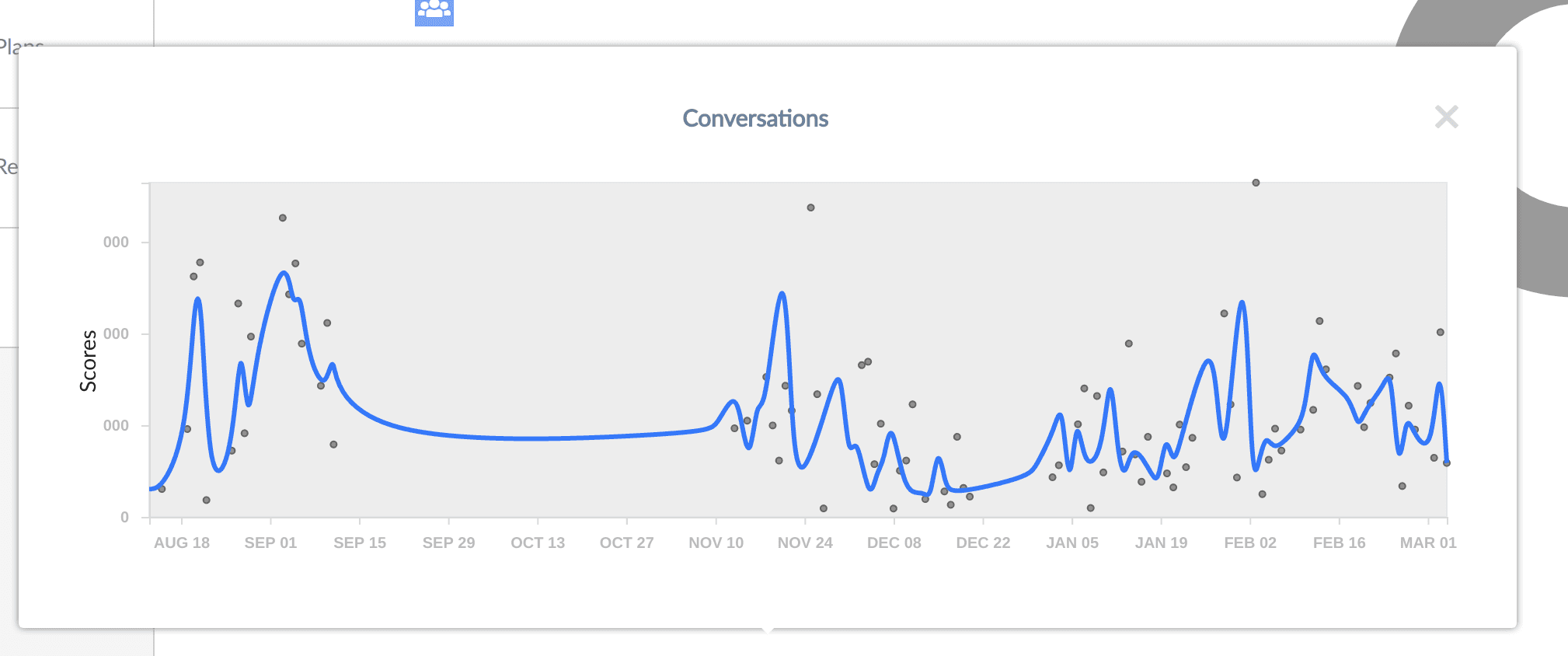The height and width of the screenshot is (656, 1568).
Task: Click the blue group/people icon above the dialog
Action: pyautogui.click(x=435, y=11)
